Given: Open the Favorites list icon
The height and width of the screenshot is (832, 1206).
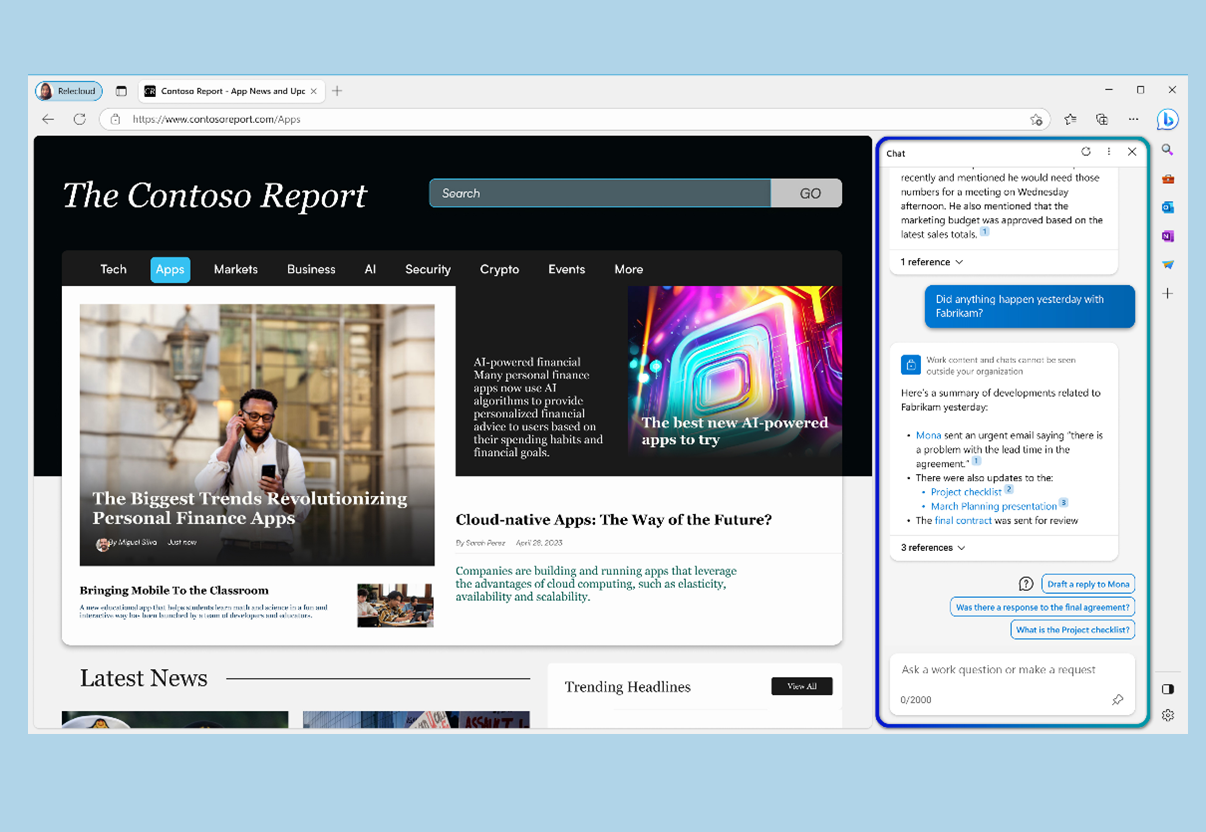Looking at the screenshot, I should pyautogui.click(x=1070, y=119).
